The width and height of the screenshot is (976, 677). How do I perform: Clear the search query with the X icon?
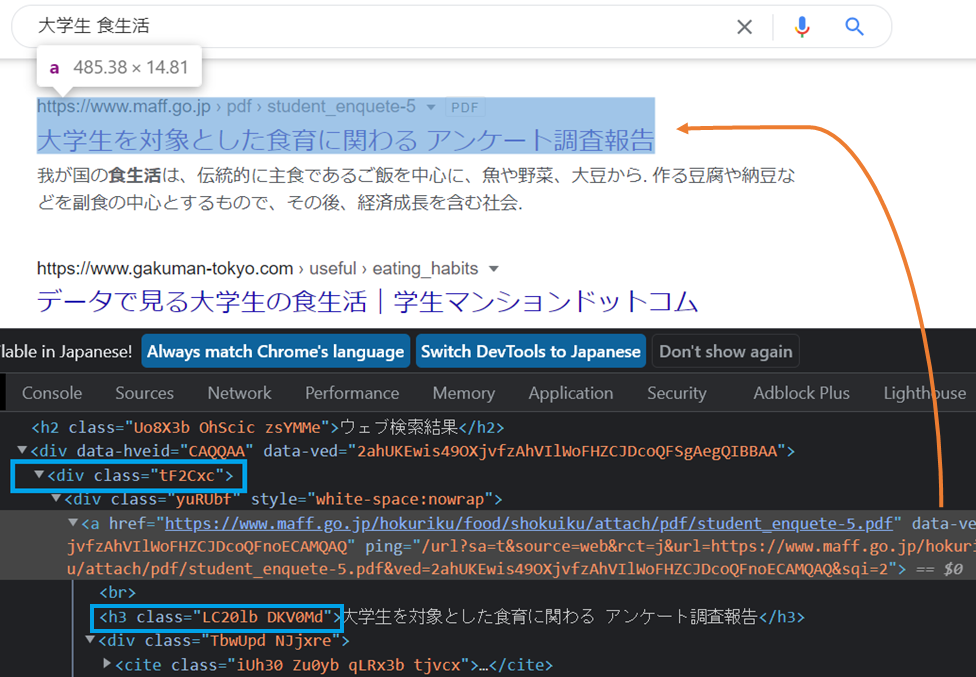pyautogui.click(x=744, y=27)
